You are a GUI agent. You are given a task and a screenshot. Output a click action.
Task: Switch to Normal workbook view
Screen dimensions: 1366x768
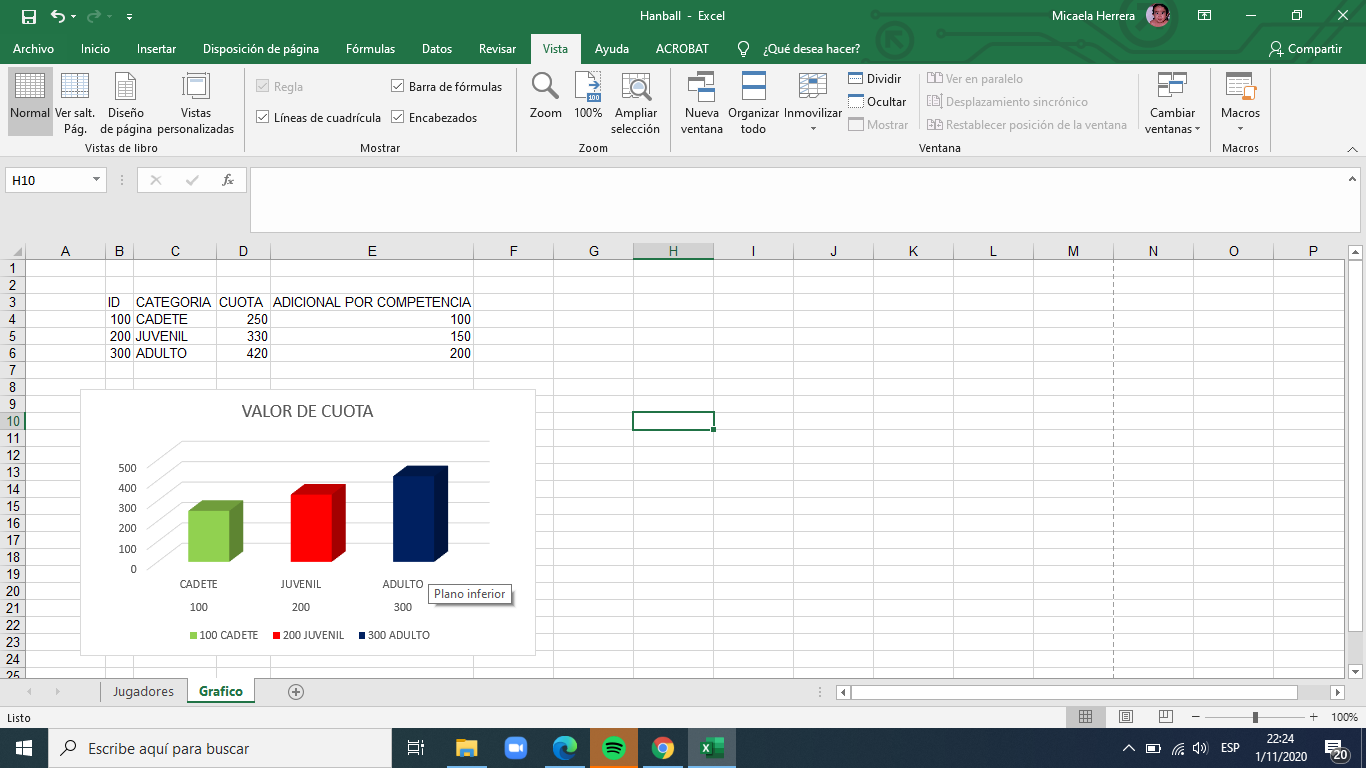(30, 102)
